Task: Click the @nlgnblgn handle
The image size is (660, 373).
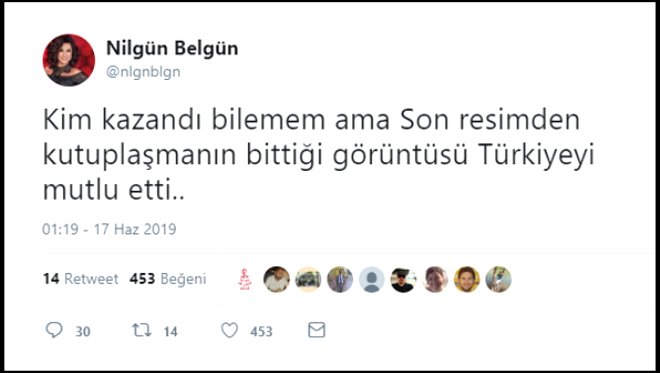Action: pyautogui.click(x=143, y=72)
